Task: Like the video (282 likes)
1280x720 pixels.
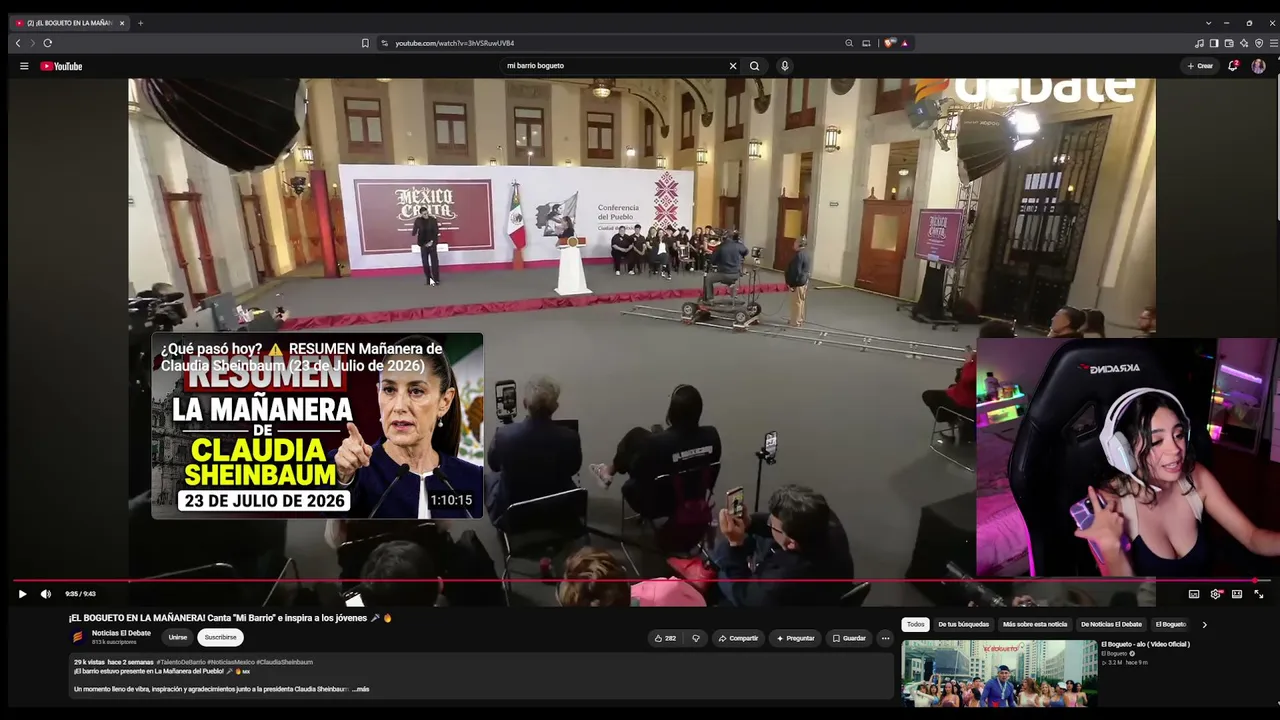Action: click(666, 638)
